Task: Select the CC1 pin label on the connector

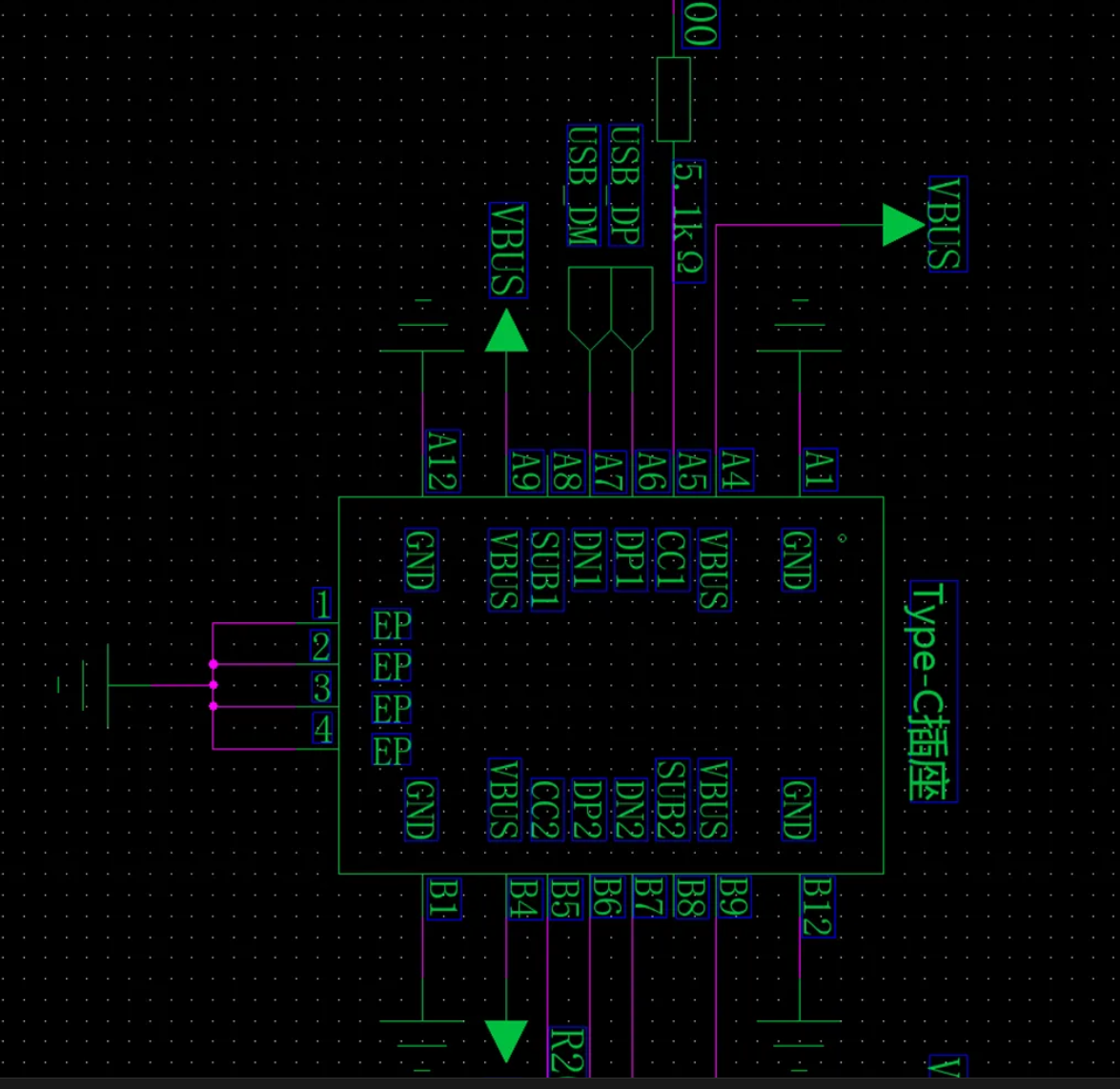Action: (x=670, y=562)
